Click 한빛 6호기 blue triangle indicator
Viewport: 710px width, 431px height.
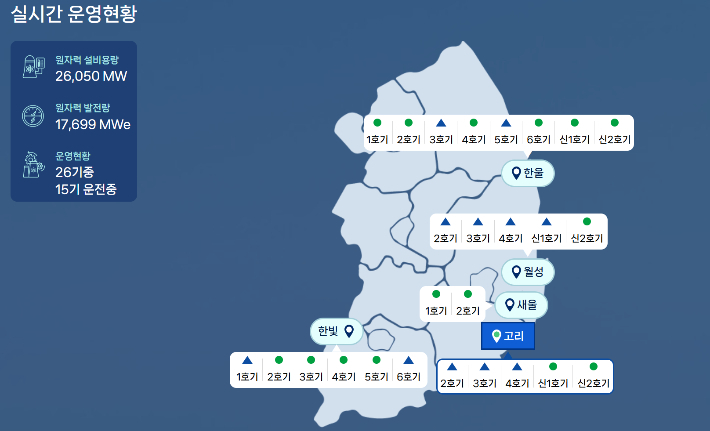[x=408, y=360]
